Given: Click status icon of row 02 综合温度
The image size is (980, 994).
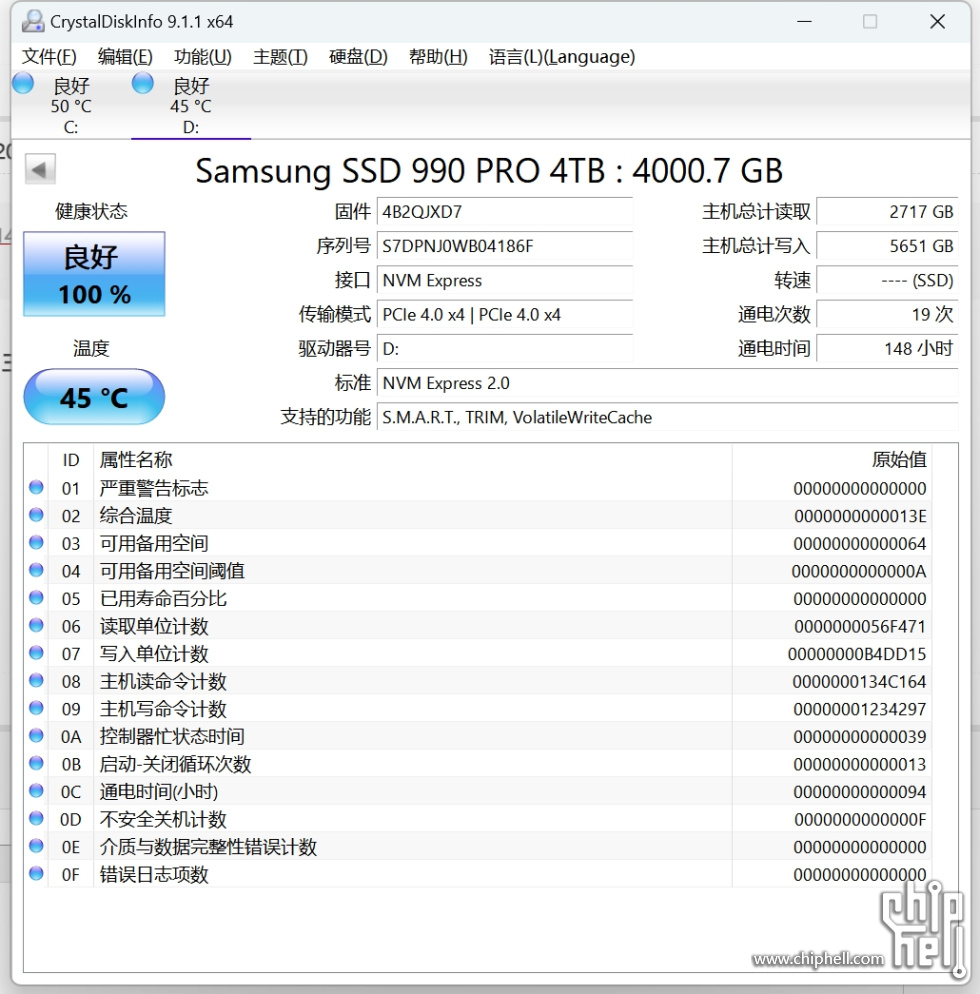Looking at the screenshot, I should click(37, 515).
